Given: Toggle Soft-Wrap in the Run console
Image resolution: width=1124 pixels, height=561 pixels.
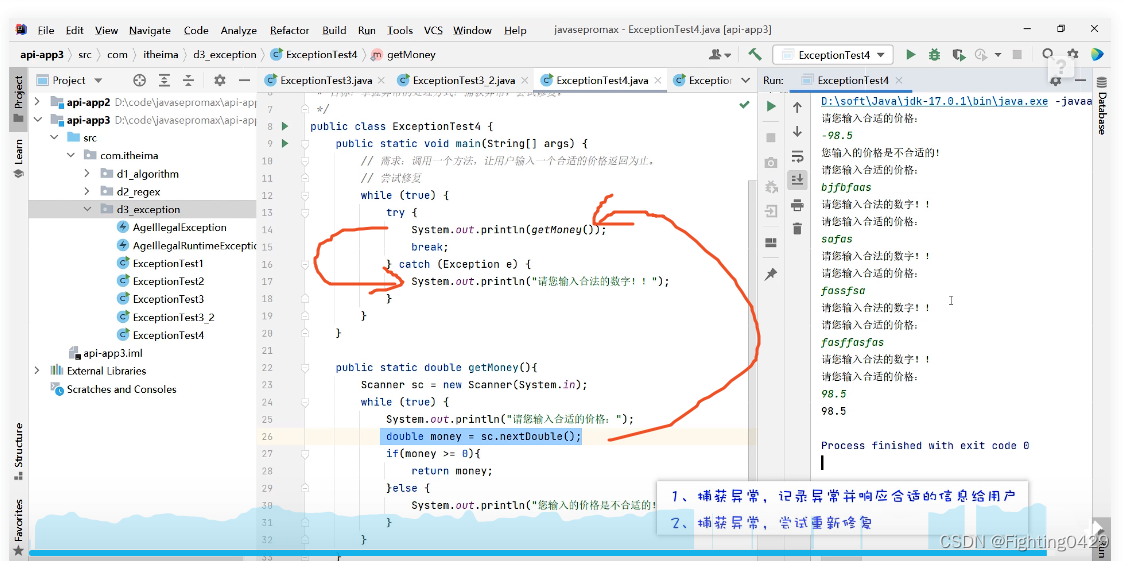Looking at the screenshot, I should tap(797, 156).
